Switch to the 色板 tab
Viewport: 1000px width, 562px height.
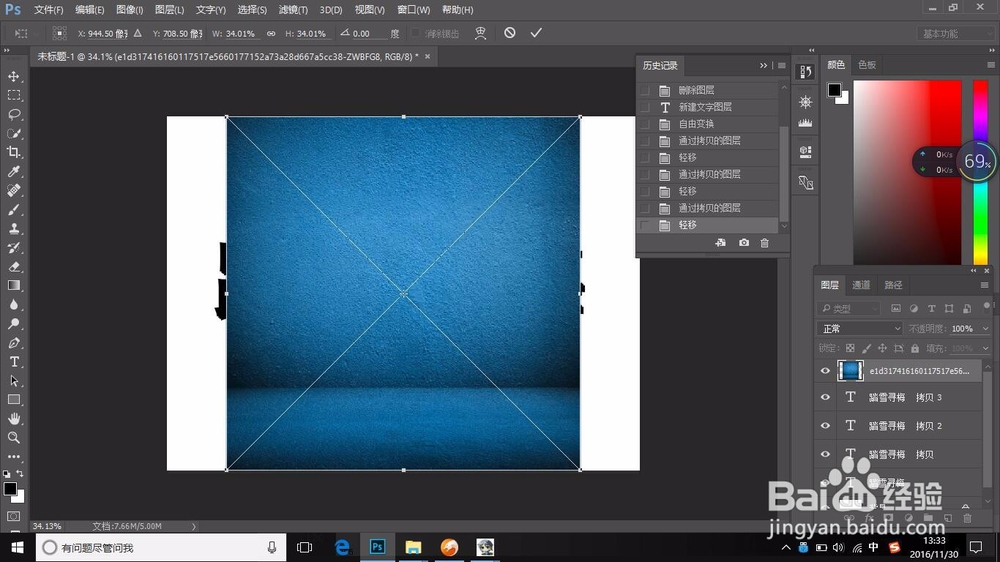click(x=867, y=65)
